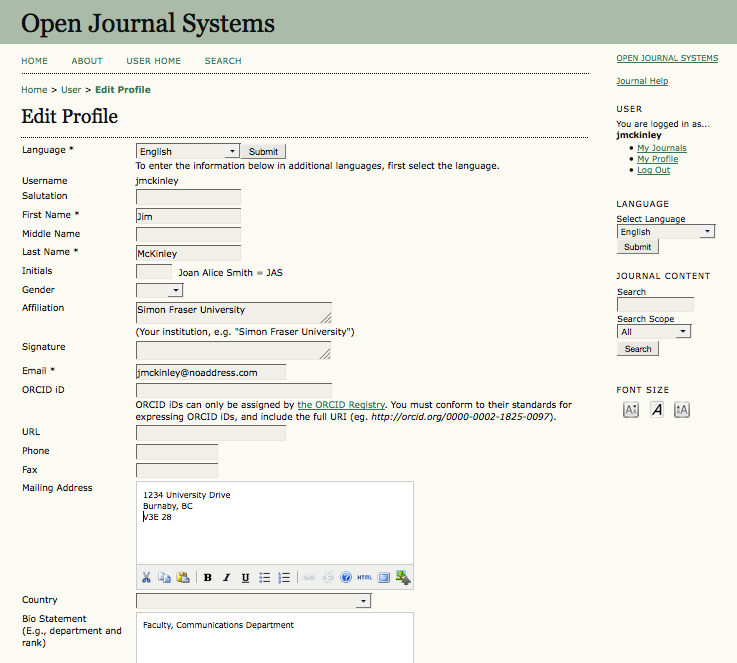Screen dimensions: 737x663
Task: Open the editor Help question-mark icon
Action: coord(346,577)
